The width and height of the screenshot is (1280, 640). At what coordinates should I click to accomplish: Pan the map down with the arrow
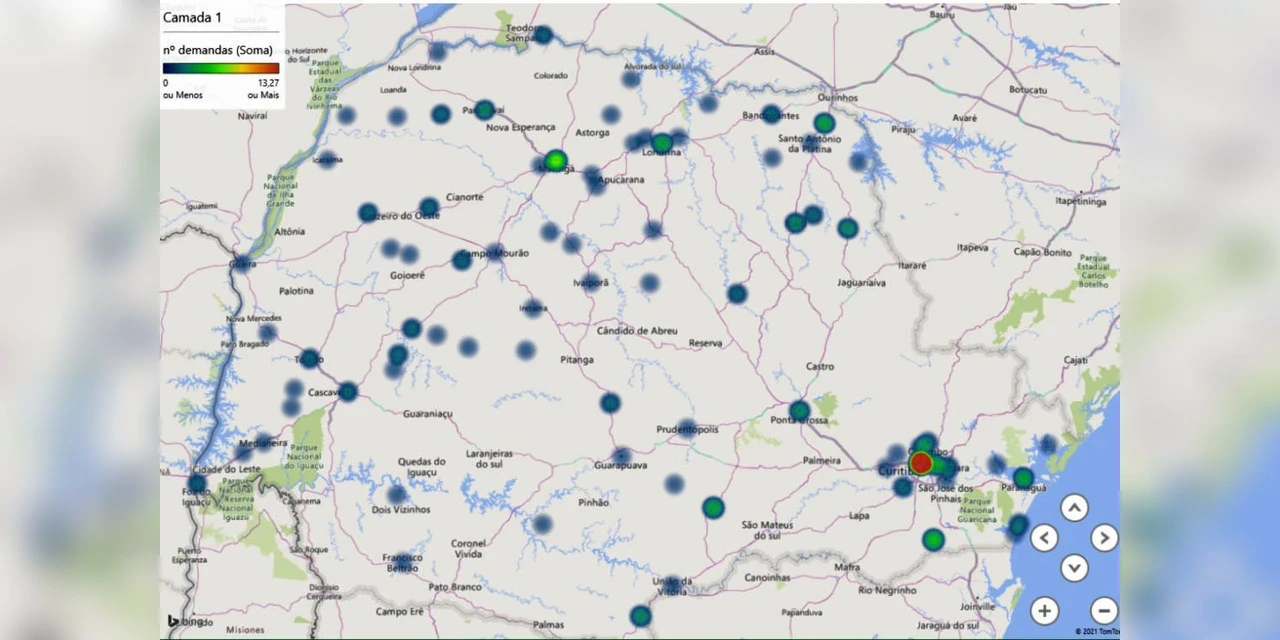coord(1074,568)
